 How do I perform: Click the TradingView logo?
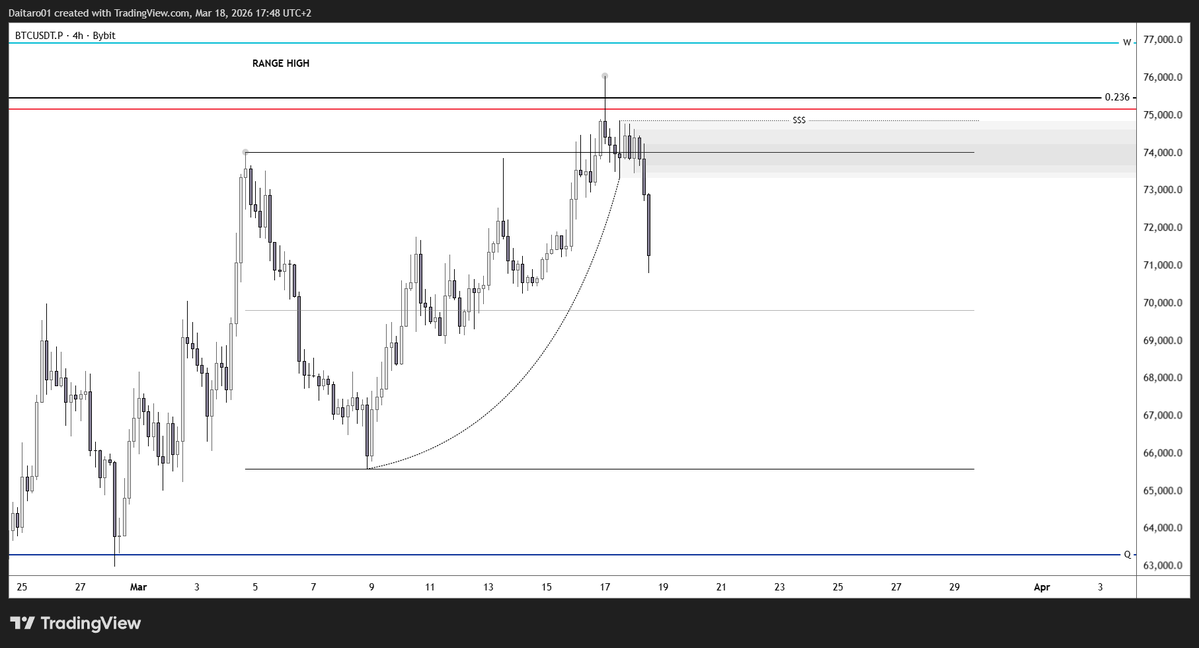[x=76, y=623]
